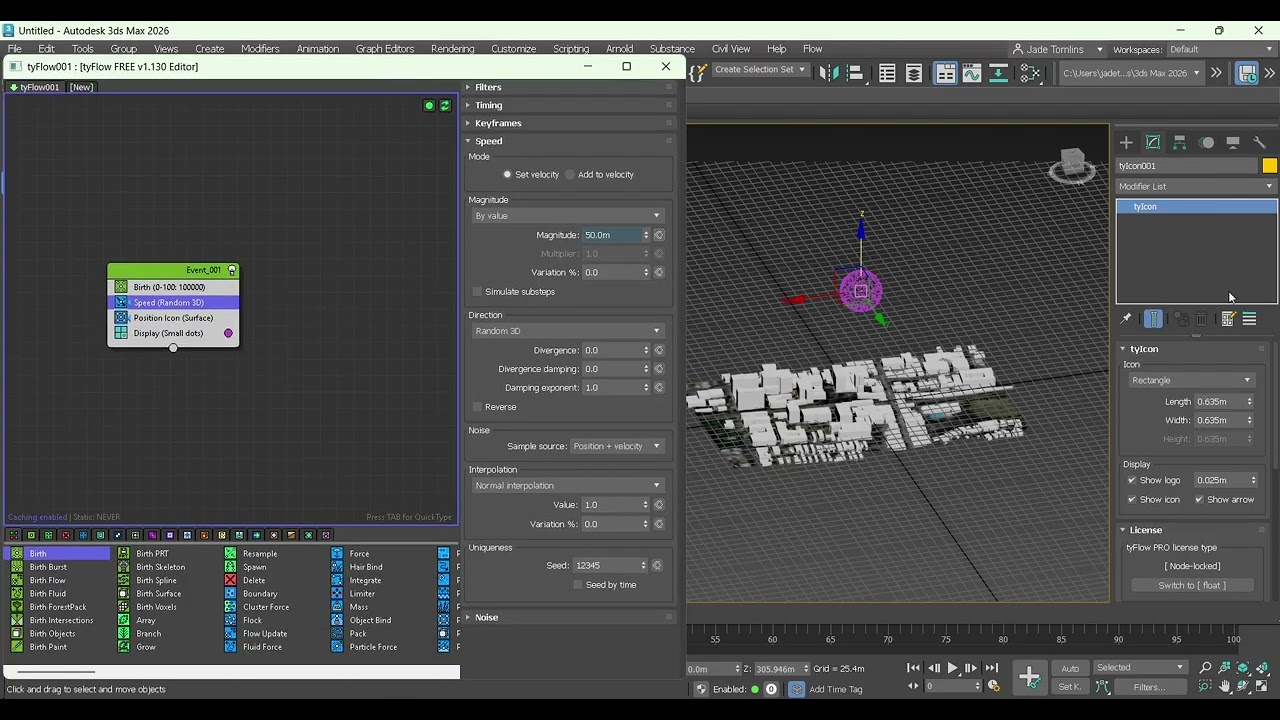Select the Birth Paint operator
The width and height of the screenshot is (1280, 720).
point(48,647)
